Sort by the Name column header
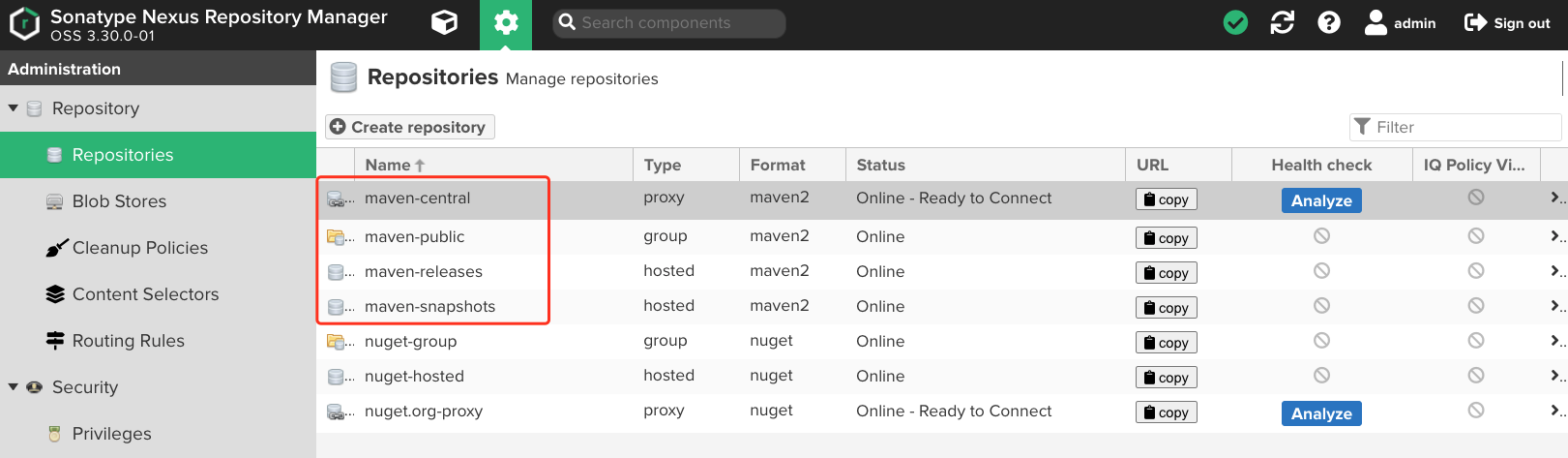The height and width of the screenshot is (458, 1568). (493, 165)
